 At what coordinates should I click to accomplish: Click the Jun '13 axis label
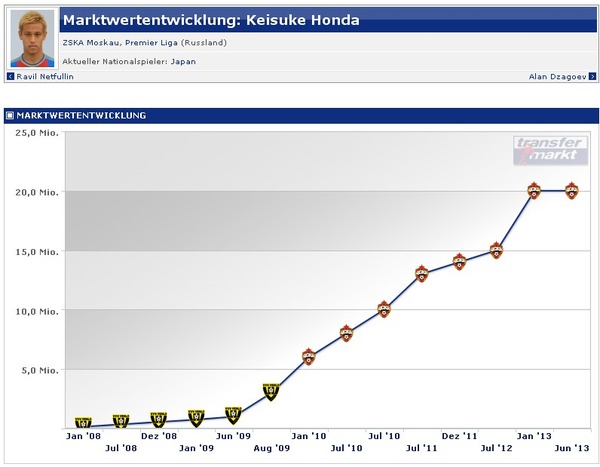572,448
